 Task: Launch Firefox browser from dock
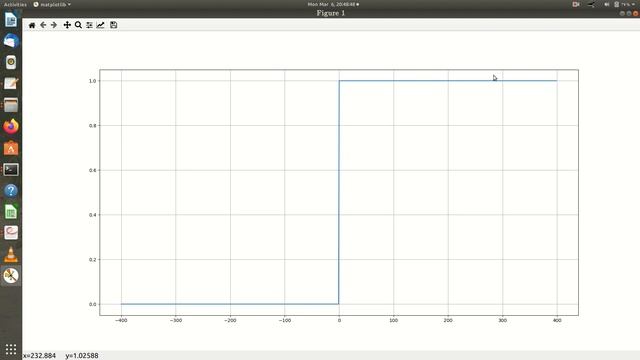(x=11, y=127)
